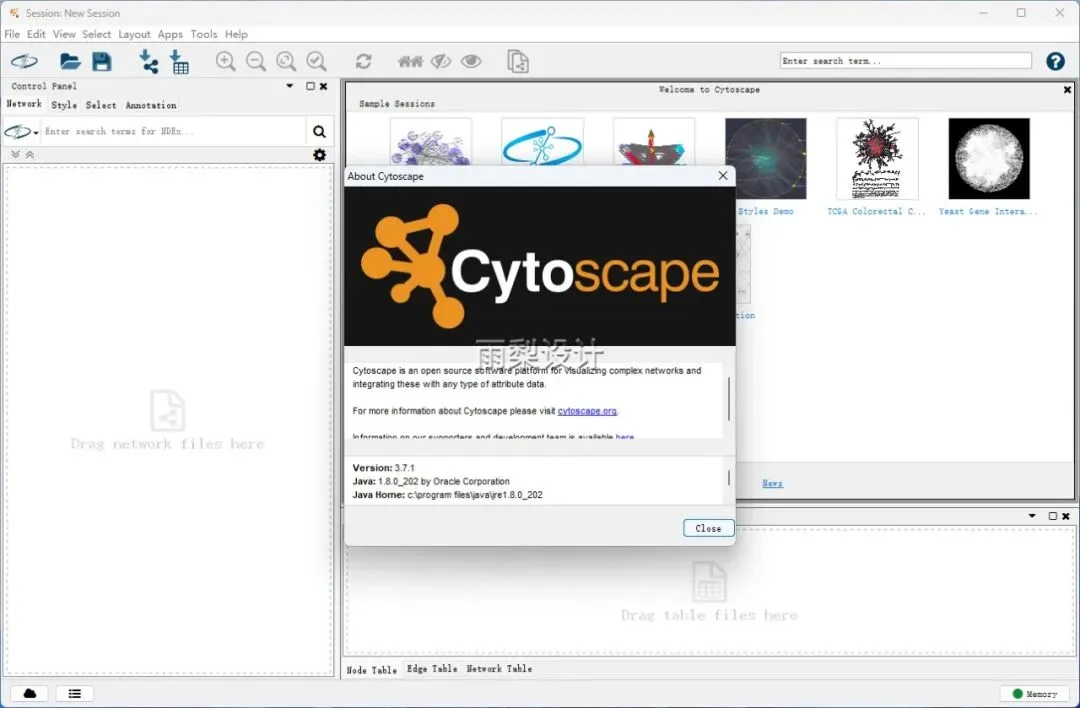This screenshot has width=1080, height=708.
Task: Open the Edit menu
Action: click(36, 34)
